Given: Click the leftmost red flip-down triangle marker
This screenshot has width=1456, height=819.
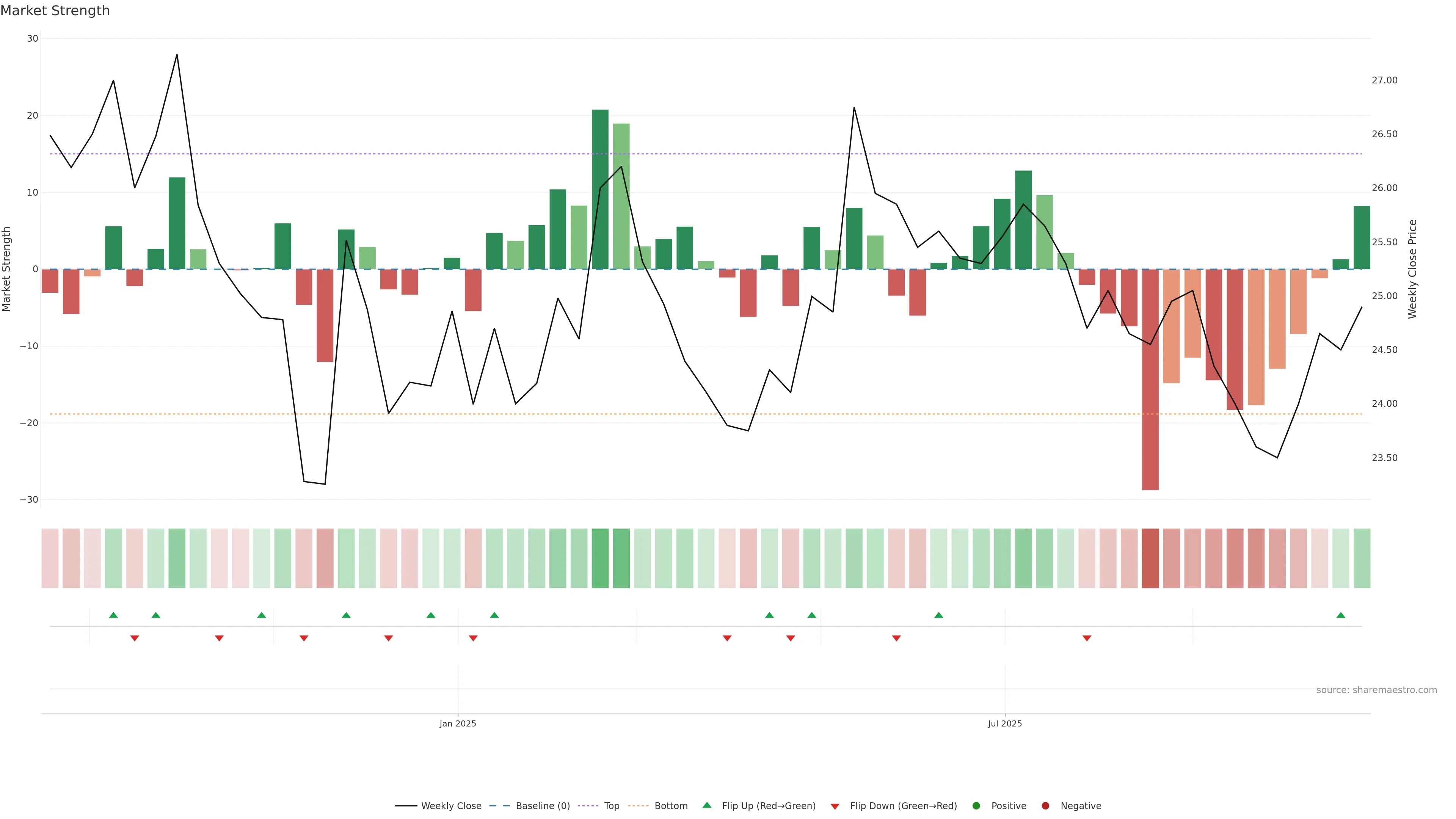Looking at the screenshot, I should (x=135, y=638).
